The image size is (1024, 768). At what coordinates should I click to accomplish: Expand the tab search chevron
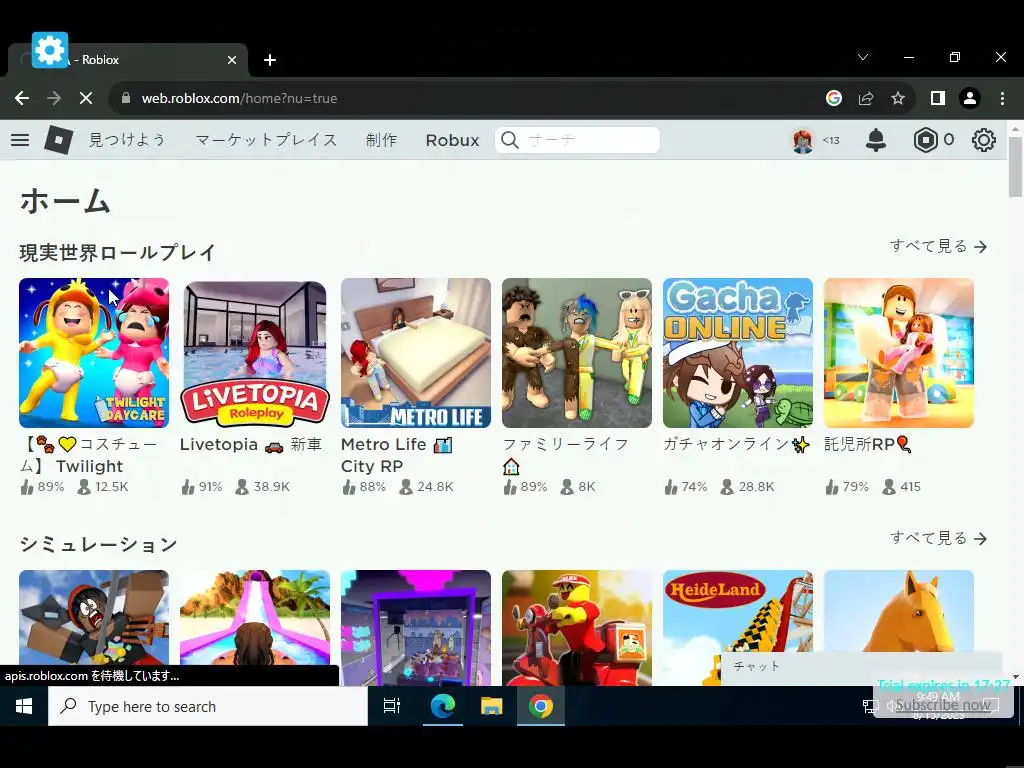tap(863, 57)
